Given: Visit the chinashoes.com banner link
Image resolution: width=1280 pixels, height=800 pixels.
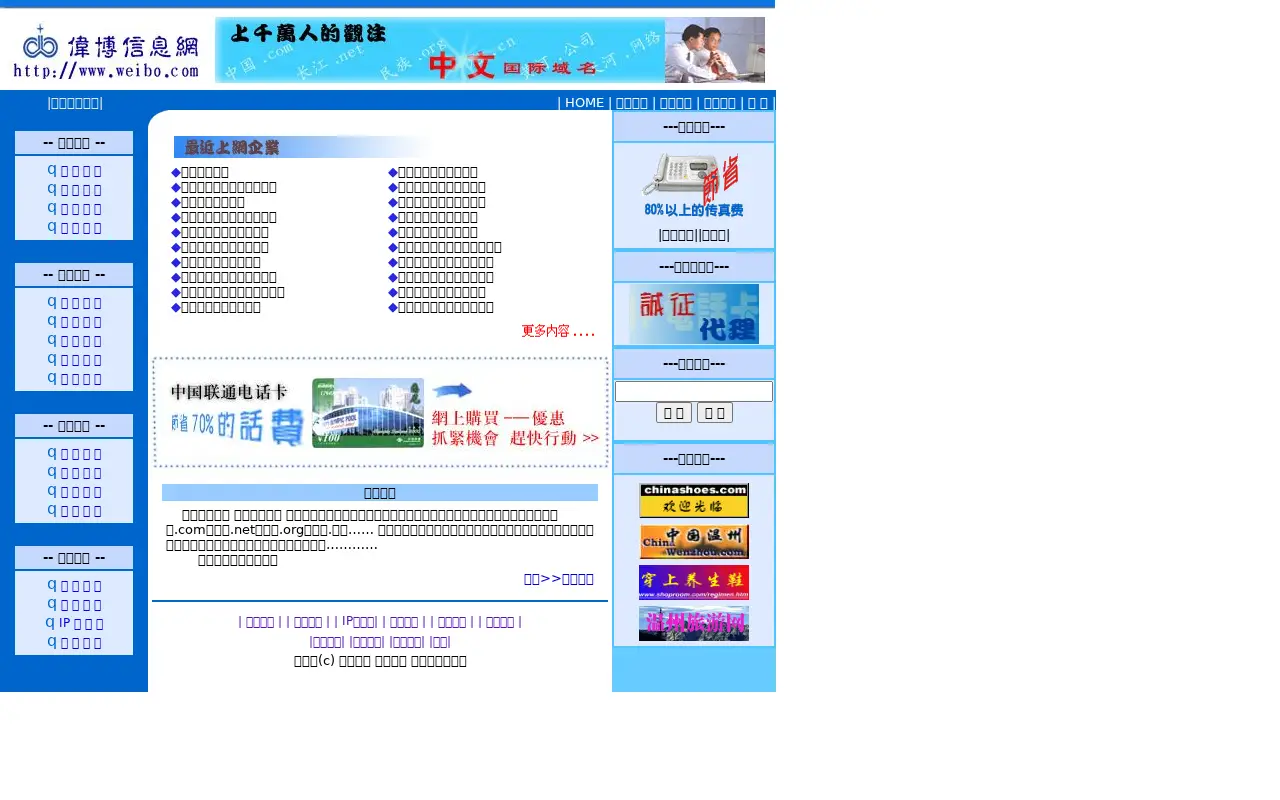Looking at the screenshot, I should coord(694,501).
